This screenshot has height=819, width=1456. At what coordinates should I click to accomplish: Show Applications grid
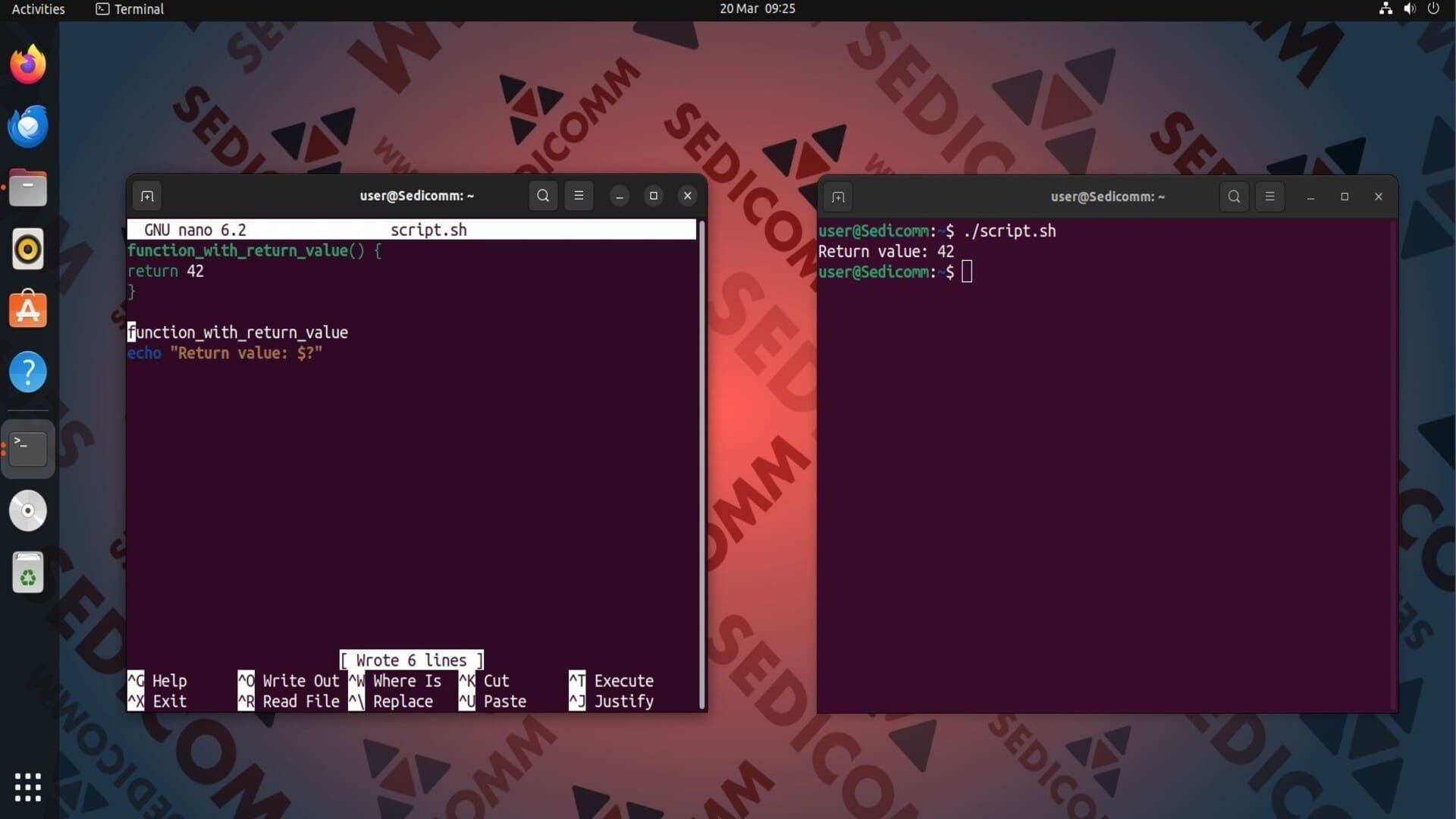click(28, 787)
